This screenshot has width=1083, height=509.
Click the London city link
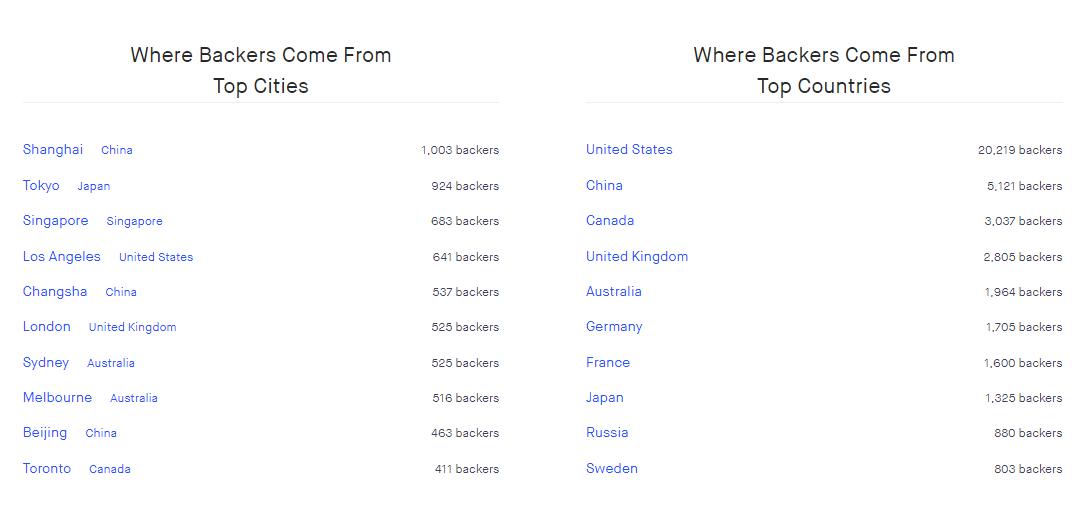47,327
